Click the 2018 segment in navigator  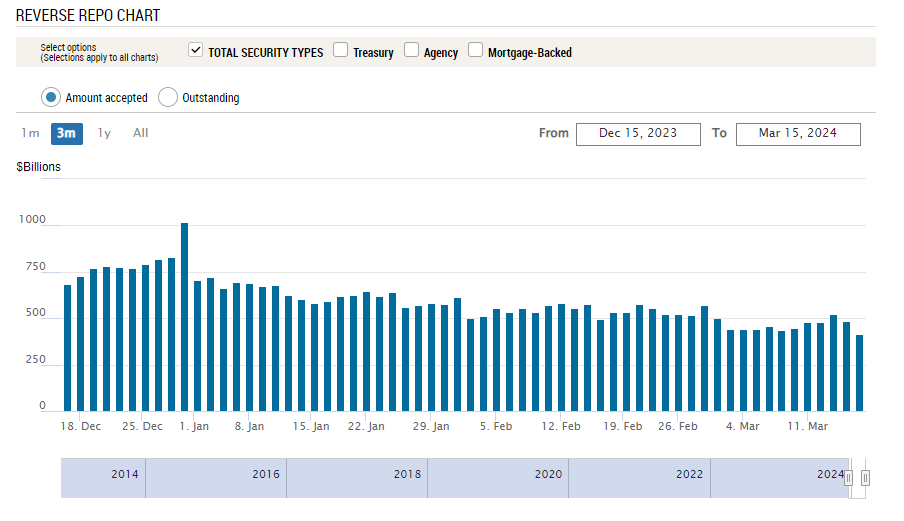point(357,478)
